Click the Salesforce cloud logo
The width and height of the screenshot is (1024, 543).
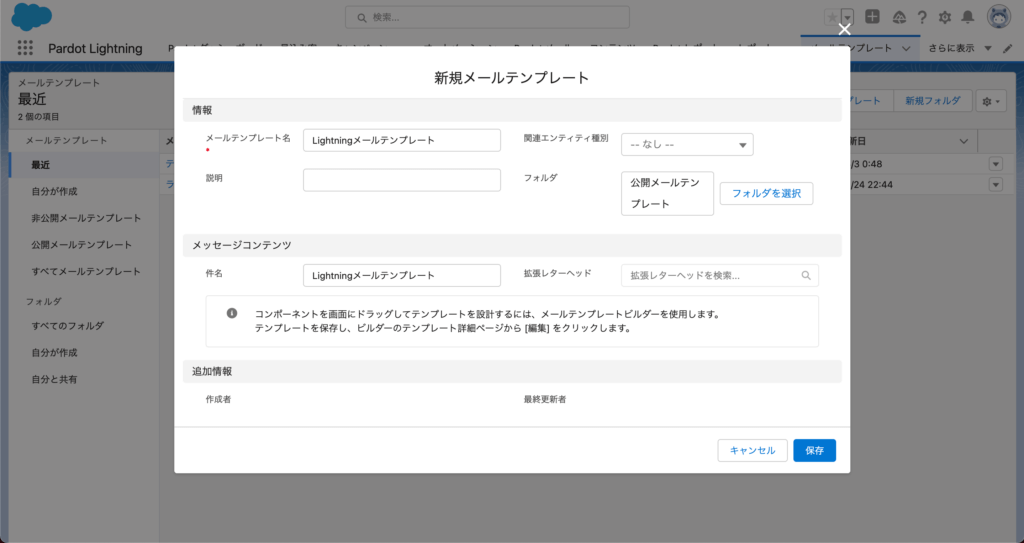point(31,17)
